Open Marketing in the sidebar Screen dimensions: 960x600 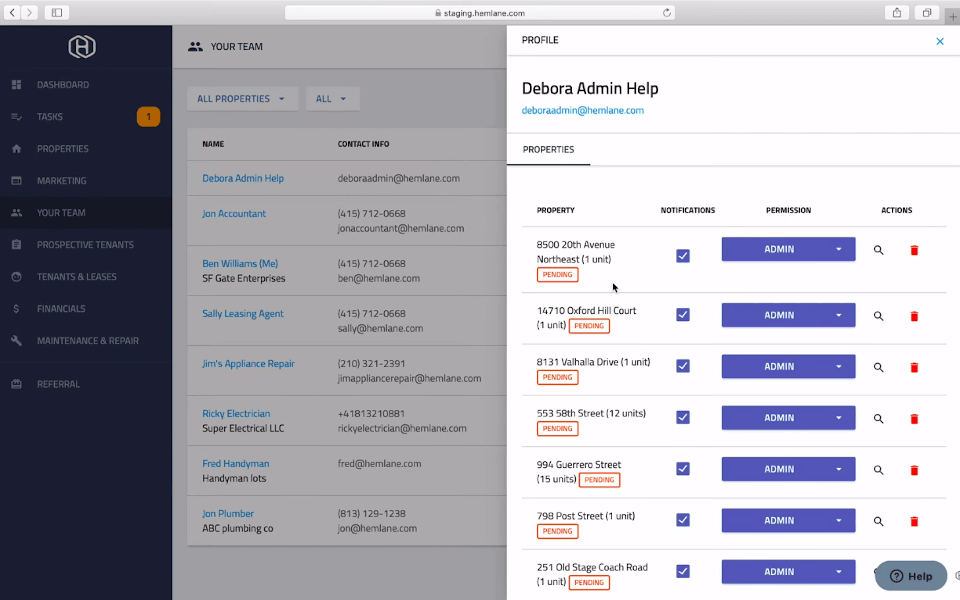(x=61, y=181)
